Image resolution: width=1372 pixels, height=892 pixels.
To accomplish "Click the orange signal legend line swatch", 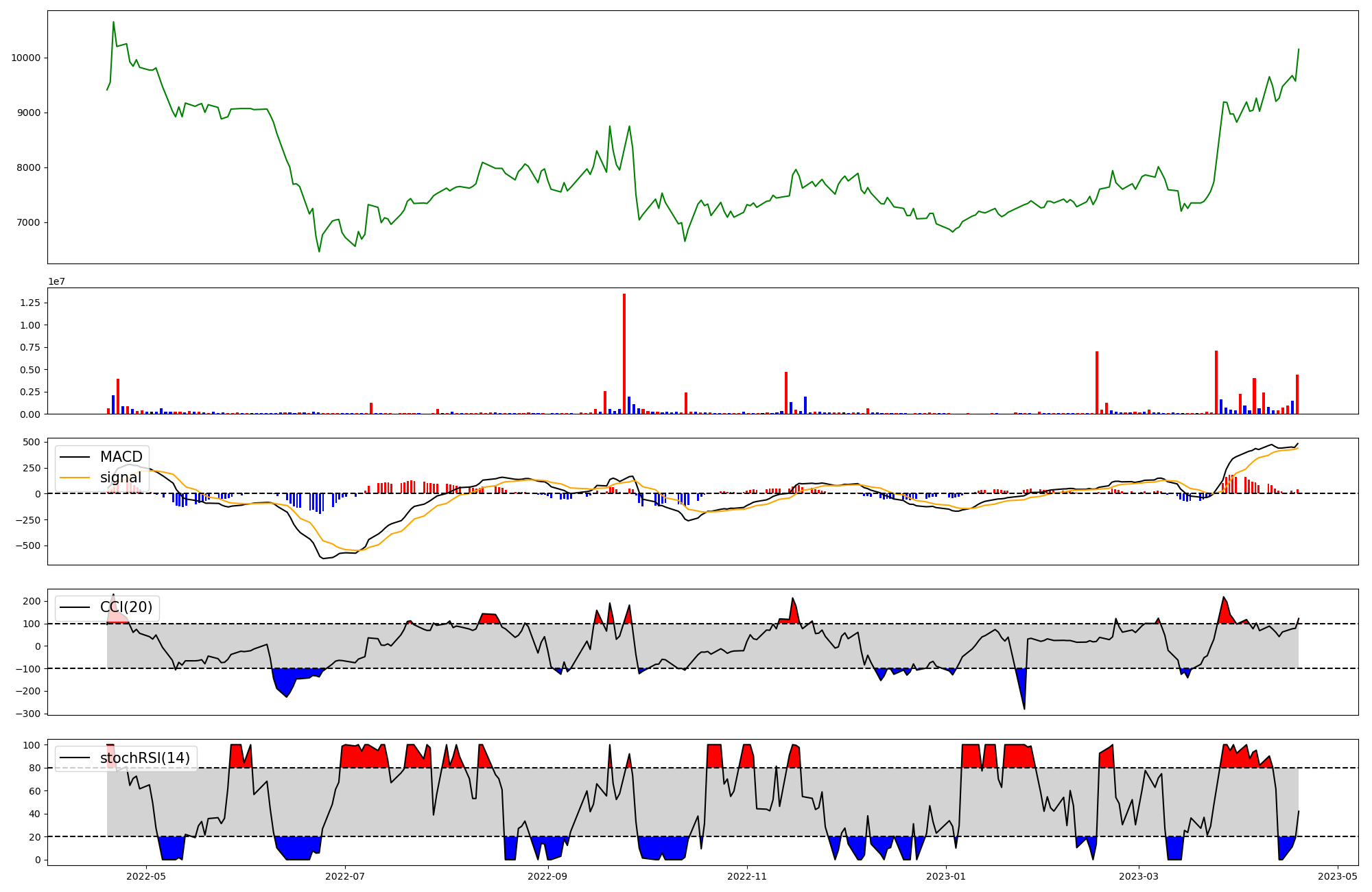I will 76,478.
